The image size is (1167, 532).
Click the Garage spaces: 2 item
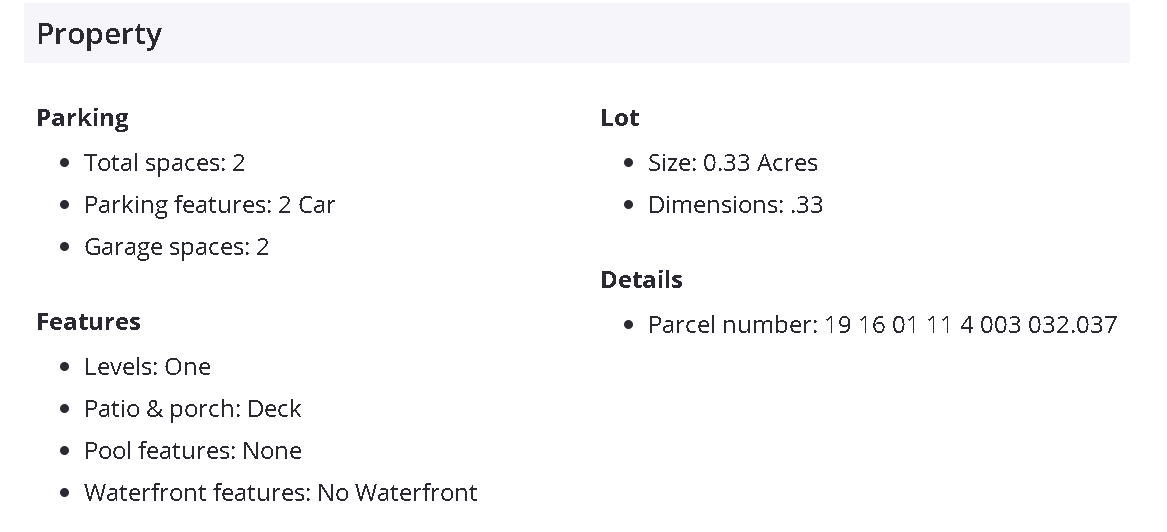176,247
